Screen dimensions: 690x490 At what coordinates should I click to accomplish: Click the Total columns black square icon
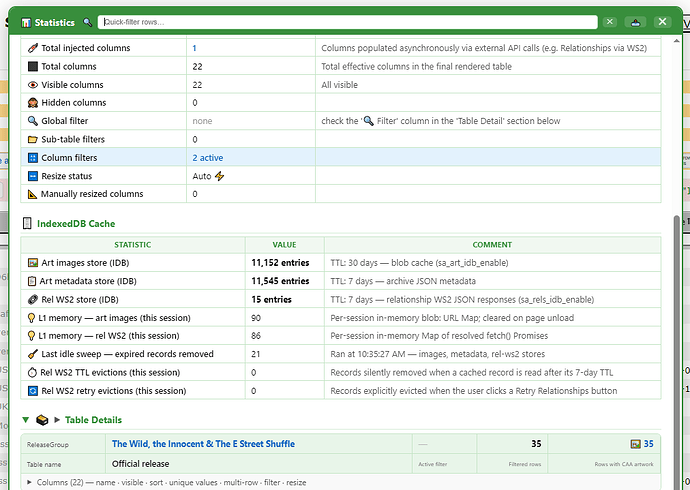33,66
